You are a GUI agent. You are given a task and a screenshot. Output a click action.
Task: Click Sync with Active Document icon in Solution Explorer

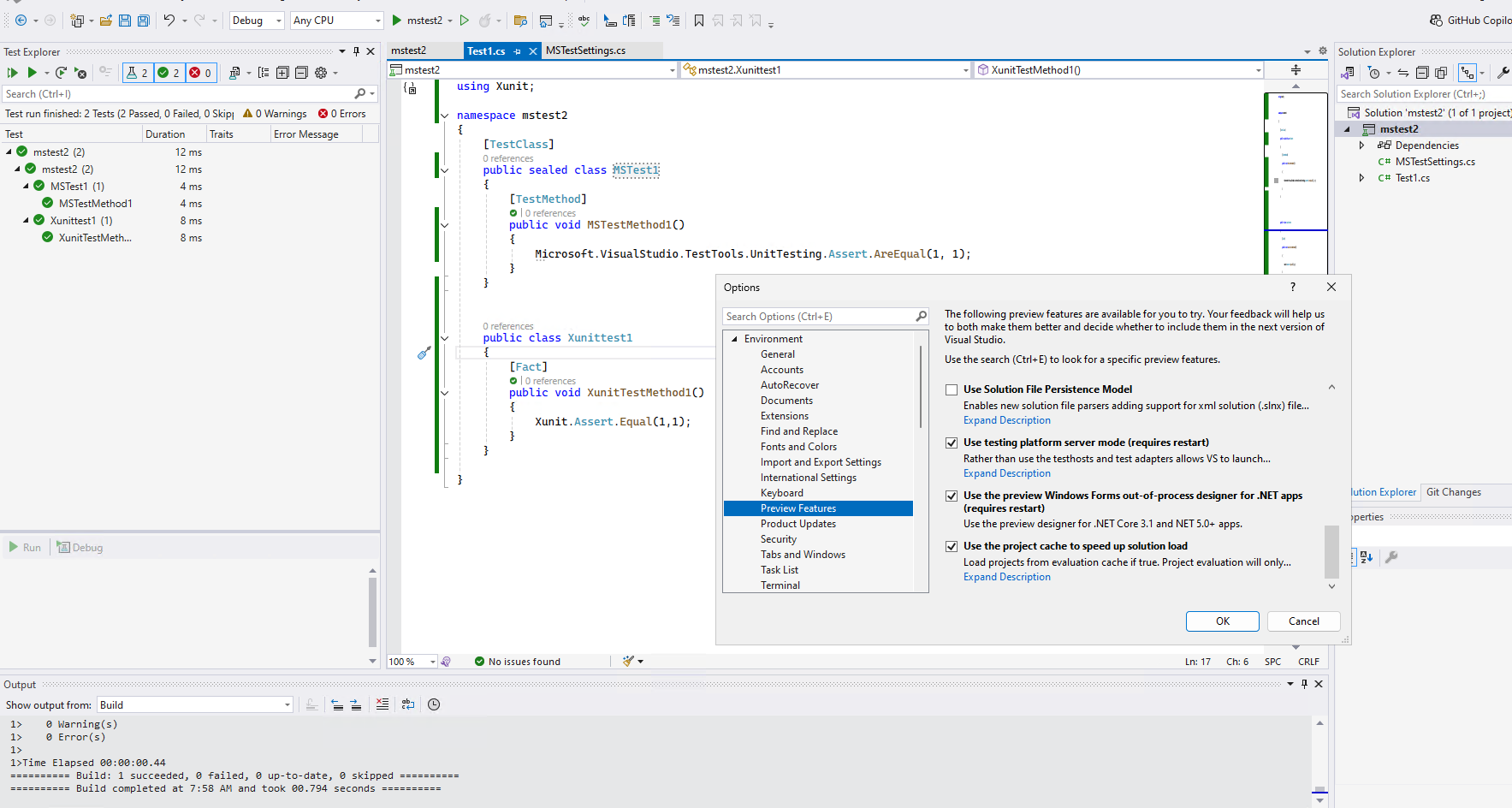[1403, 73]
